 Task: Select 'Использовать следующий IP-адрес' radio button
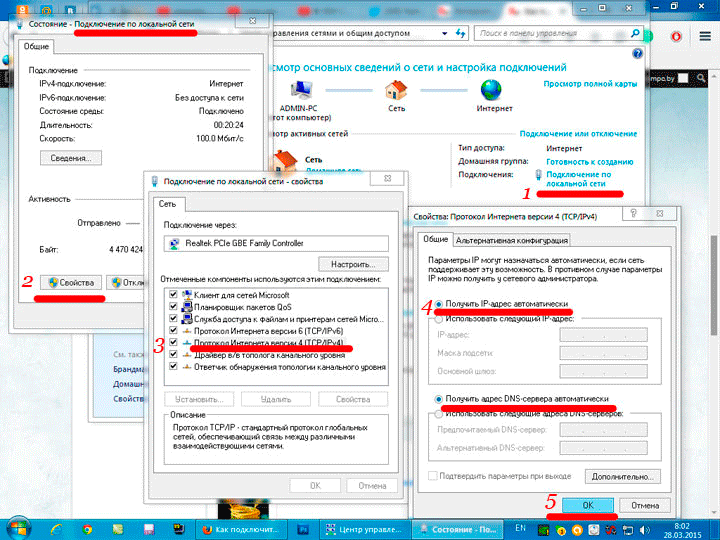(x=439, y=319)
